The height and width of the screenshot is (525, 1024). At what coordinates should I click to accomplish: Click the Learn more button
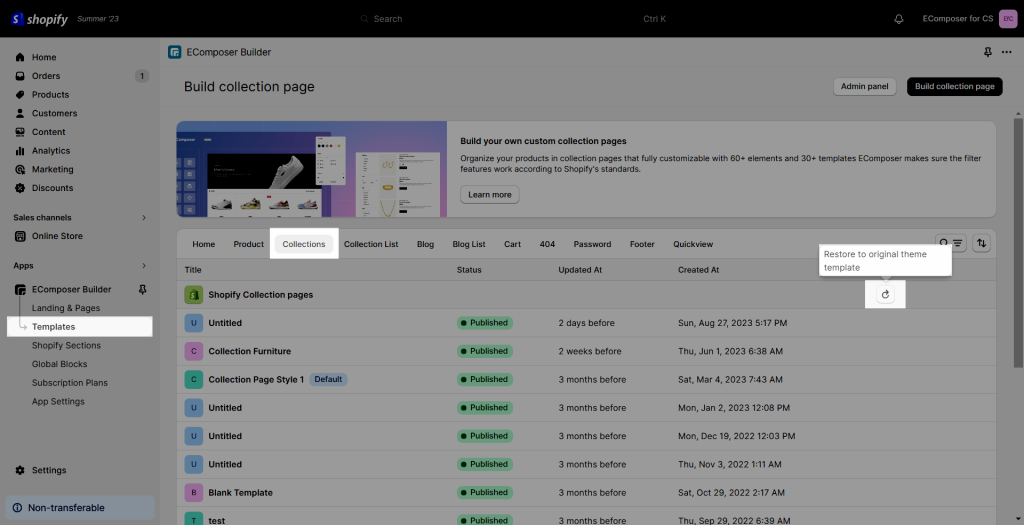tap(490, 195)
